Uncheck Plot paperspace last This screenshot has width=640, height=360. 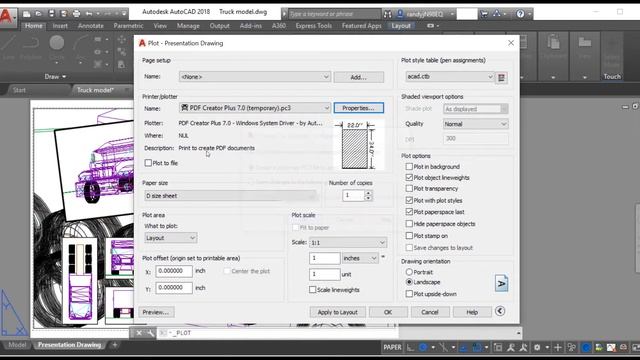pyautogui.click(x=409, y=212)
